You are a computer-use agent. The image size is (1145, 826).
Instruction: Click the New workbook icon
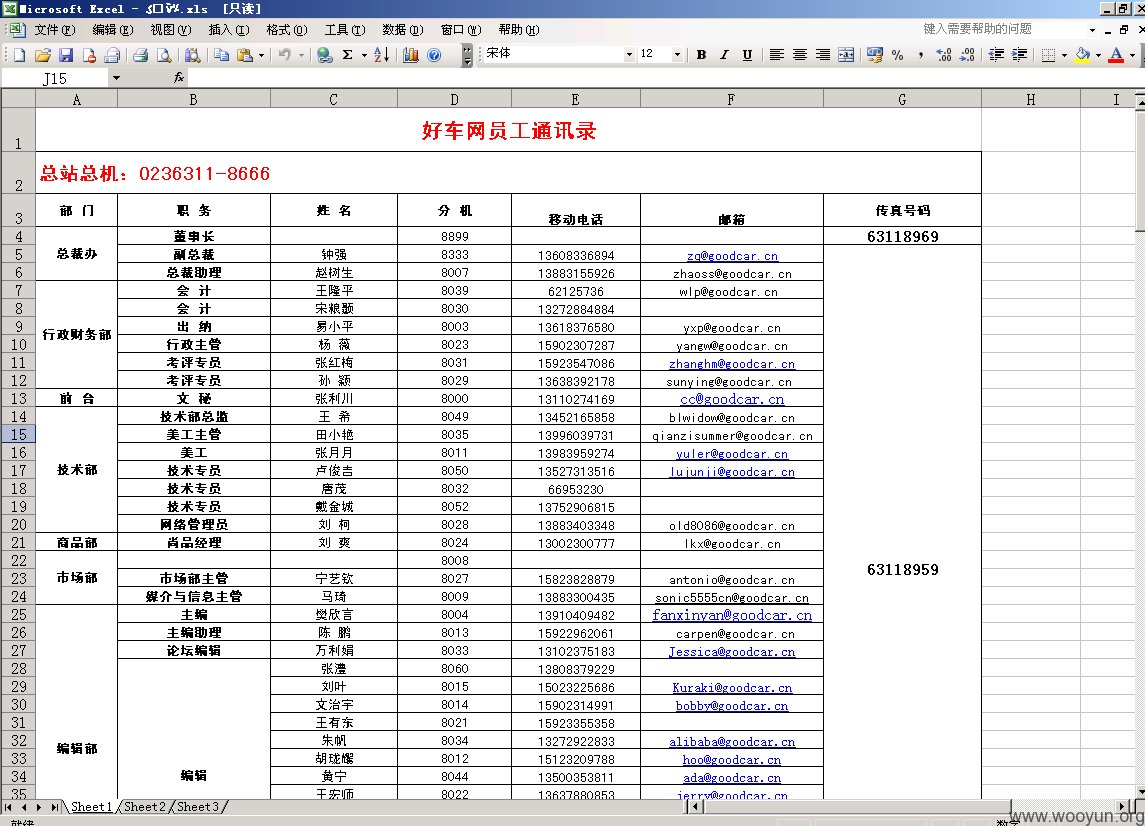(20, 55)
